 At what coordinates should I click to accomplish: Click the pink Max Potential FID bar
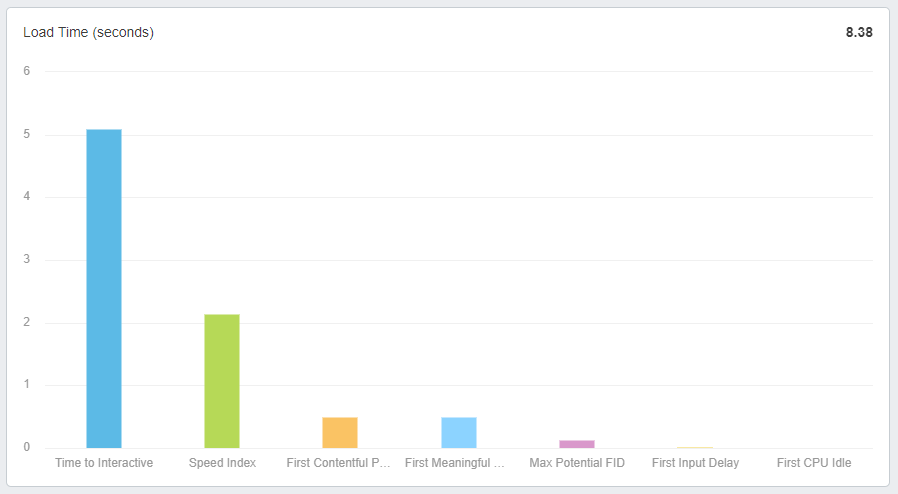[577, 444]
